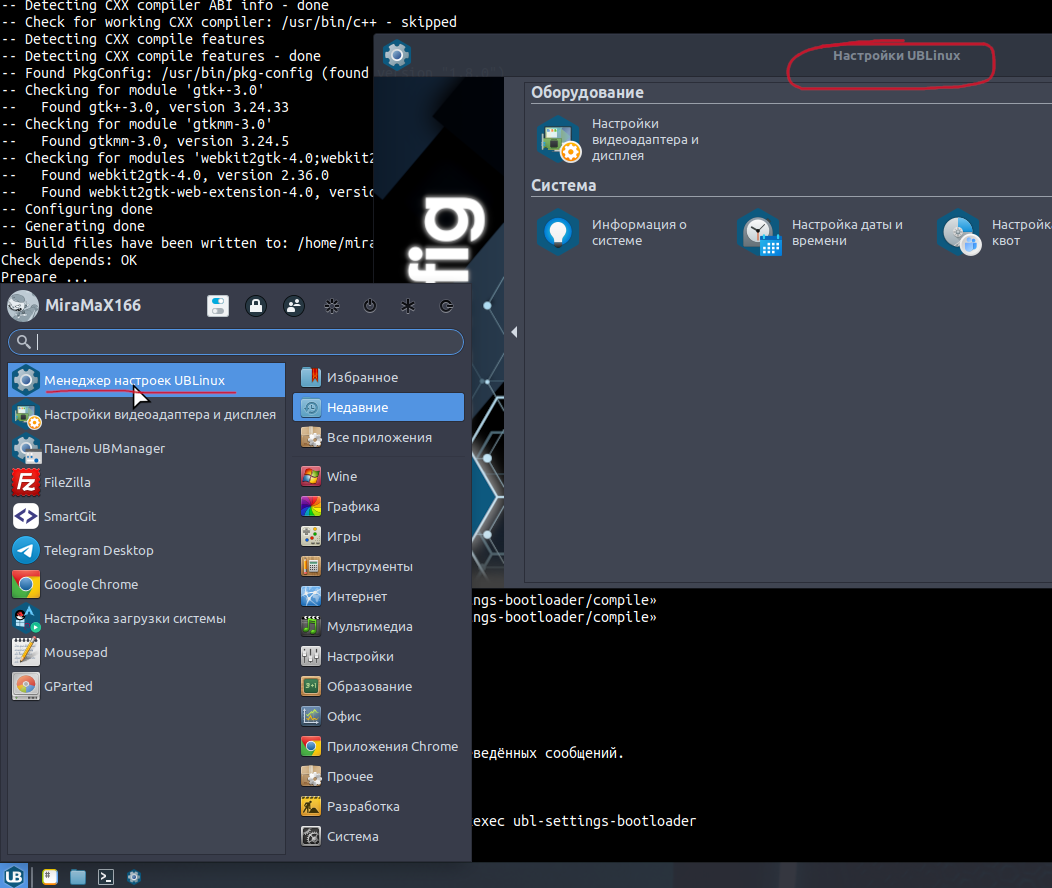This screenshot has width=1052, height=888.
Task: Open the Настройки category
Action: 378,657
